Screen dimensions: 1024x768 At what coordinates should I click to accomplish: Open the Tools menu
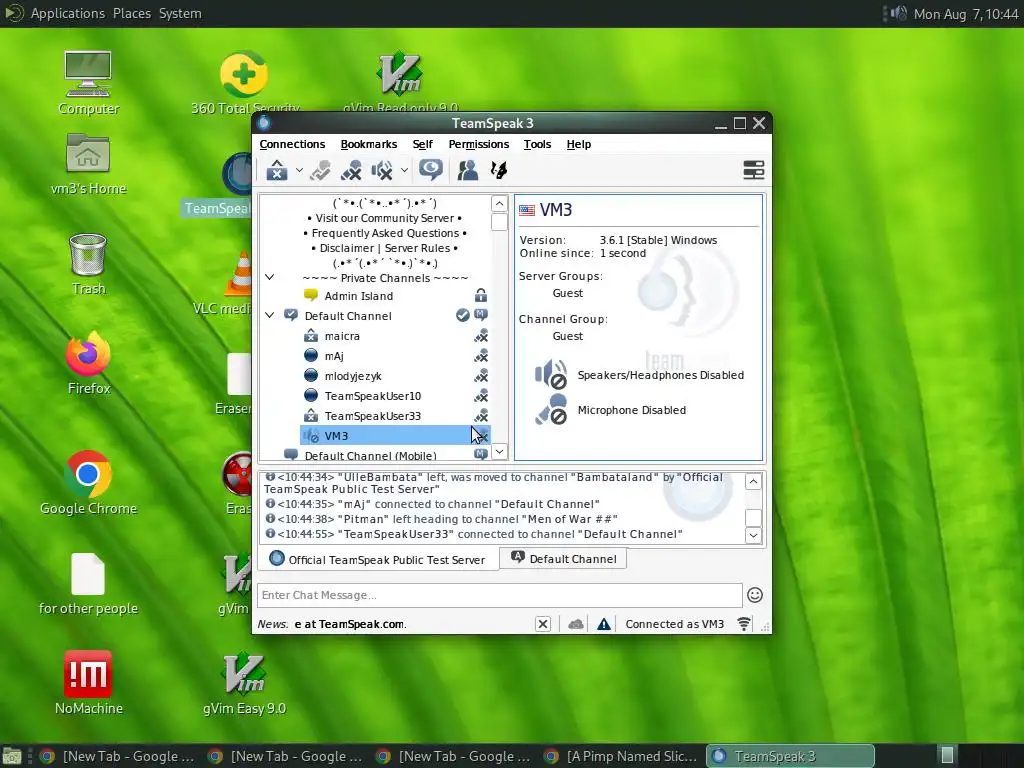pos(537,144)
